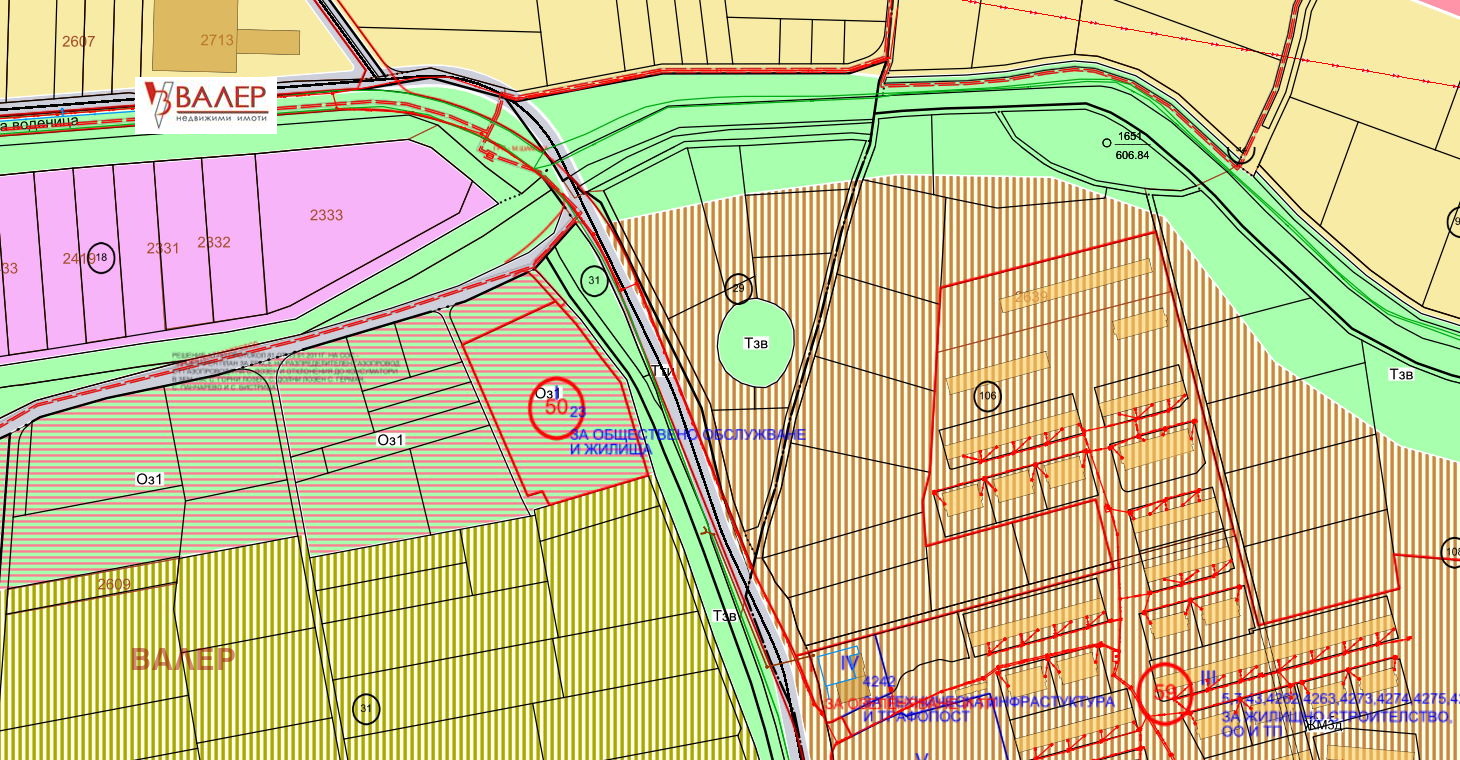This screenshot has width=1460, height=760.
Task: Click the parcel number 2713 building
Action: (216, 40)
